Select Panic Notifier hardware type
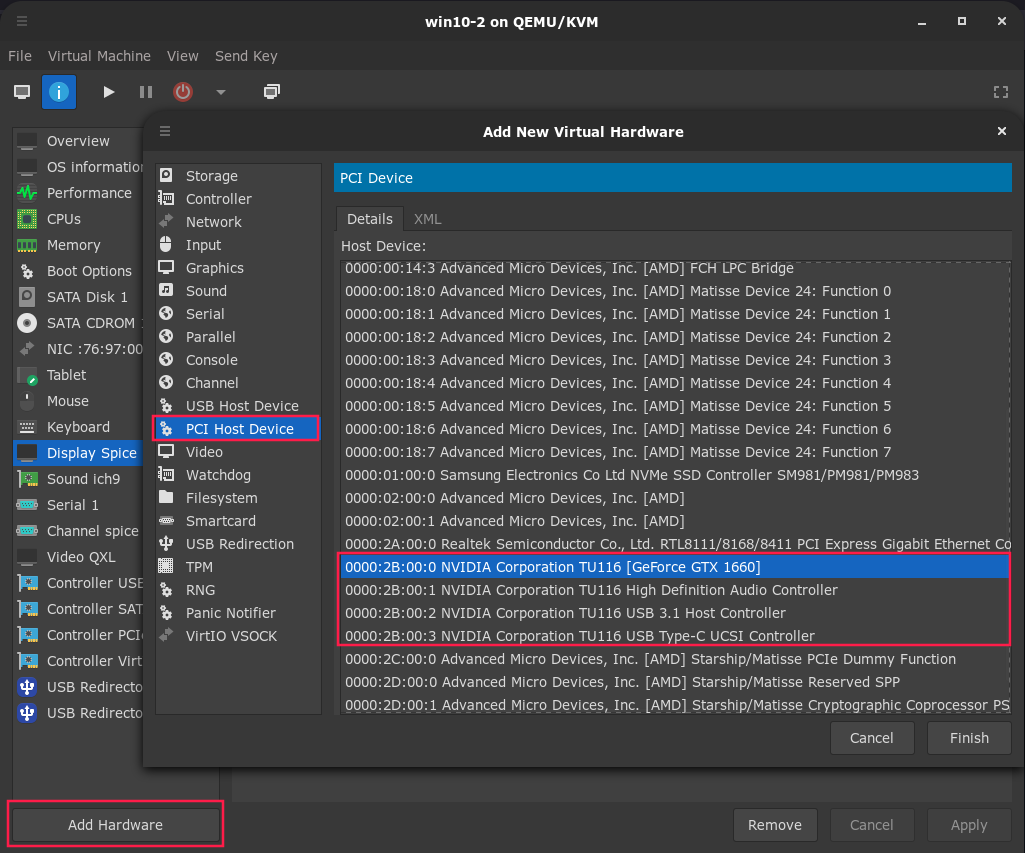1025x853 pixels. (239, 613)
